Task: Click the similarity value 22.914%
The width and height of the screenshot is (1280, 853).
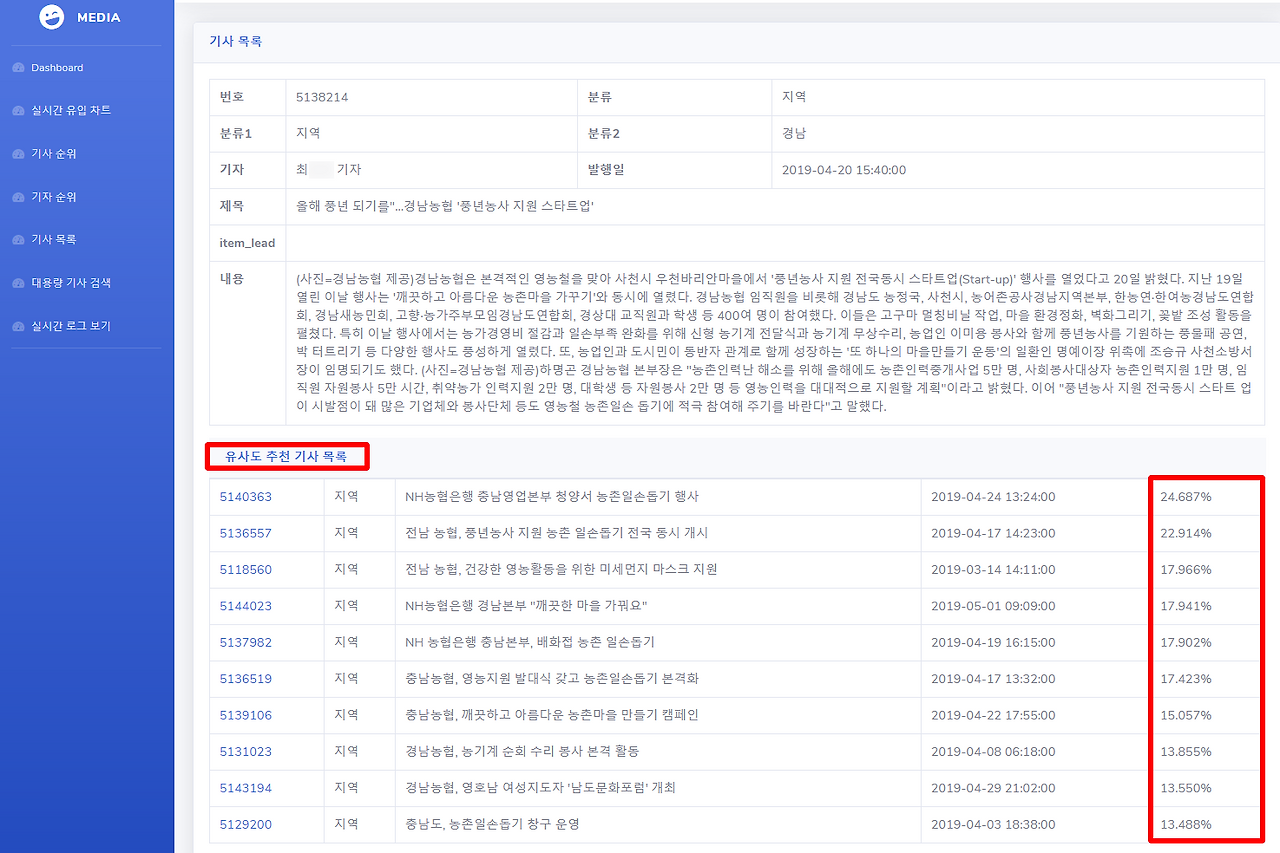Action: tap(1186, 533)
